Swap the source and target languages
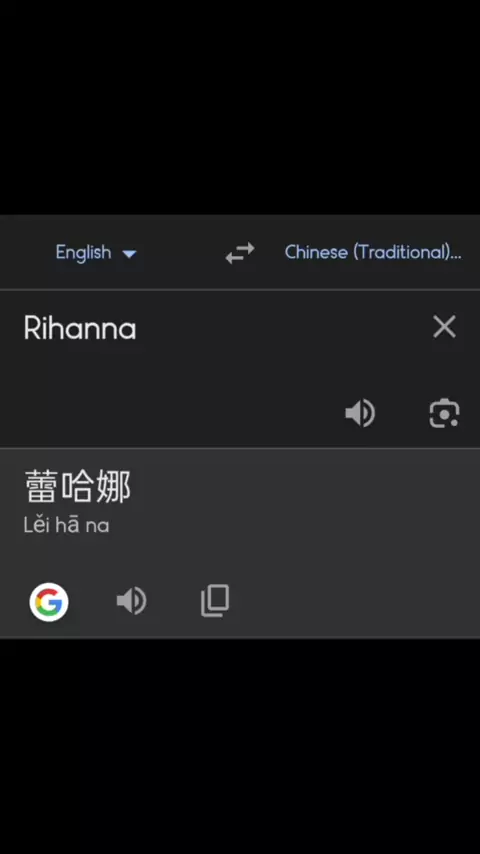 [x=240, y=253]
